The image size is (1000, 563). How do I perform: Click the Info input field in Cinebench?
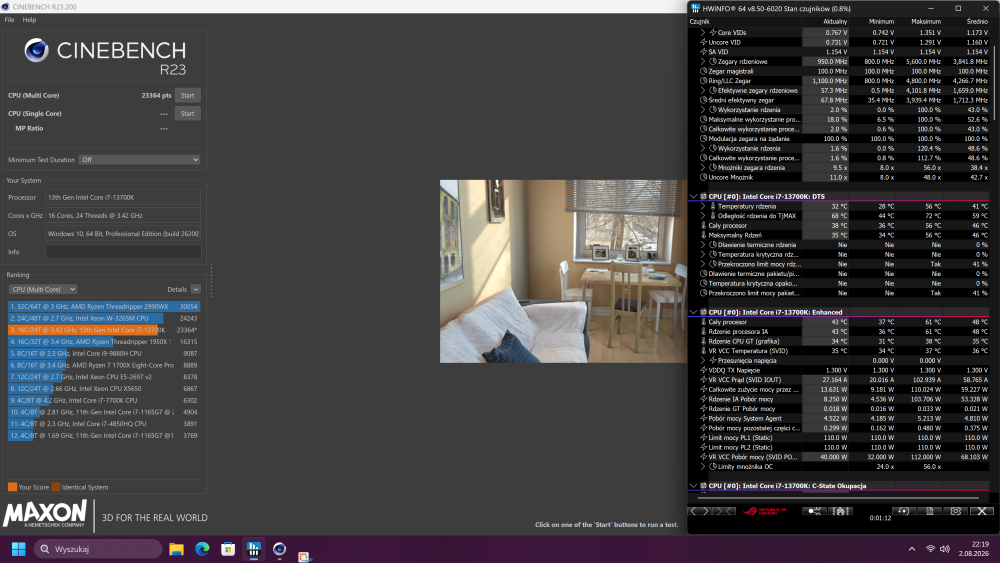(x=123, y=252)
